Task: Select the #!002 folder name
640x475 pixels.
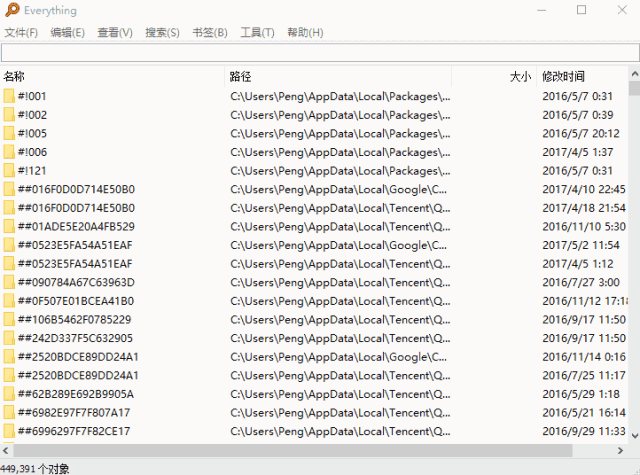Action: tap(32, 115)
